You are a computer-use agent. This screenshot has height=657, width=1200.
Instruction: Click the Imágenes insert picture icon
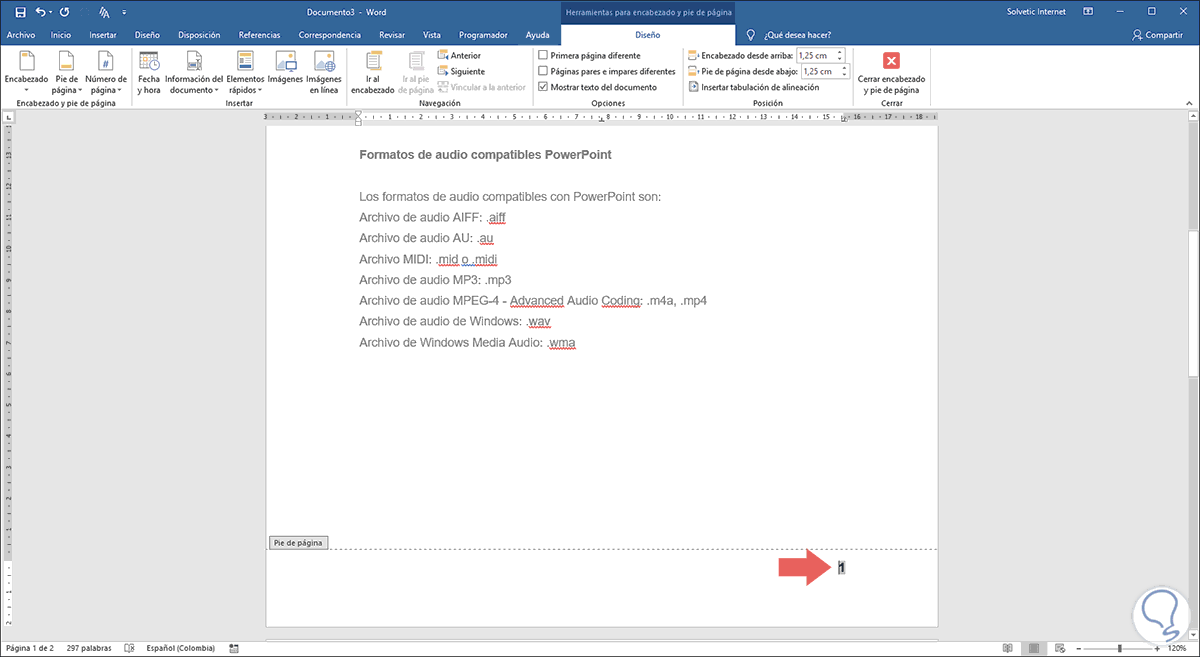point(285,68)
